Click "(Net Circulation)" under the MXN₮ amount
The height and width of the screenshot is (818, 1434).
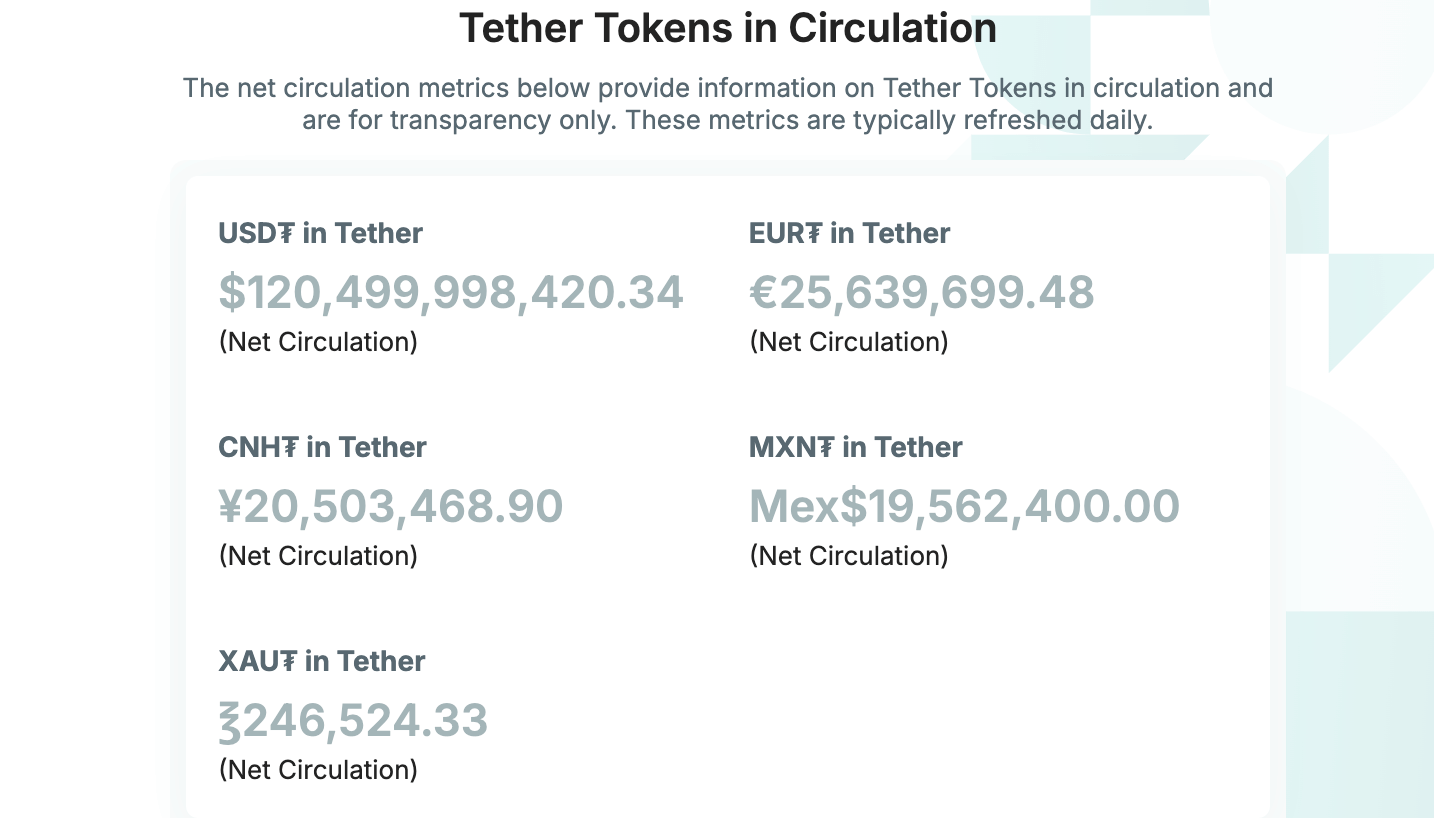(x=848, y=556)
